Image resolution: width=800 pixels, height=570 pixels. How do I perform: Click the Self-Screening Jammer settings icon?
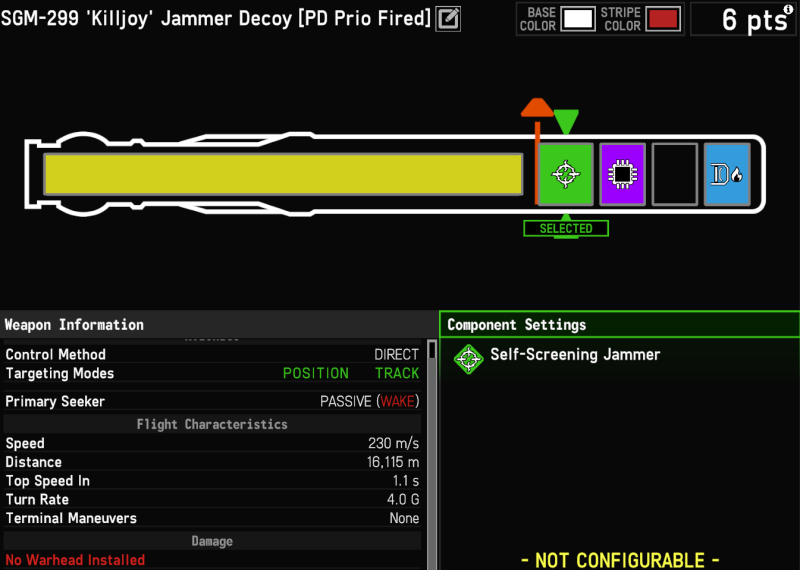pyautogui.click(x=468, y=359)
